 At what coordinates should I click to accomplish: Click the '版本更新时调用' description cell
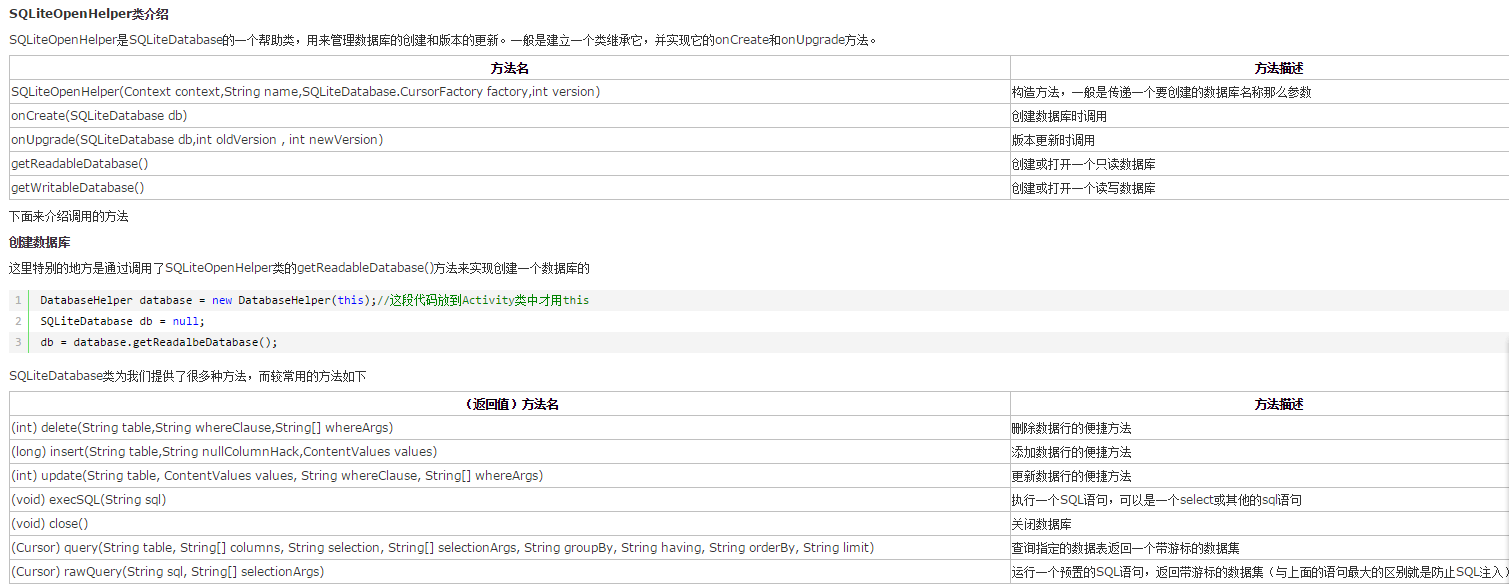[1260, 140]
